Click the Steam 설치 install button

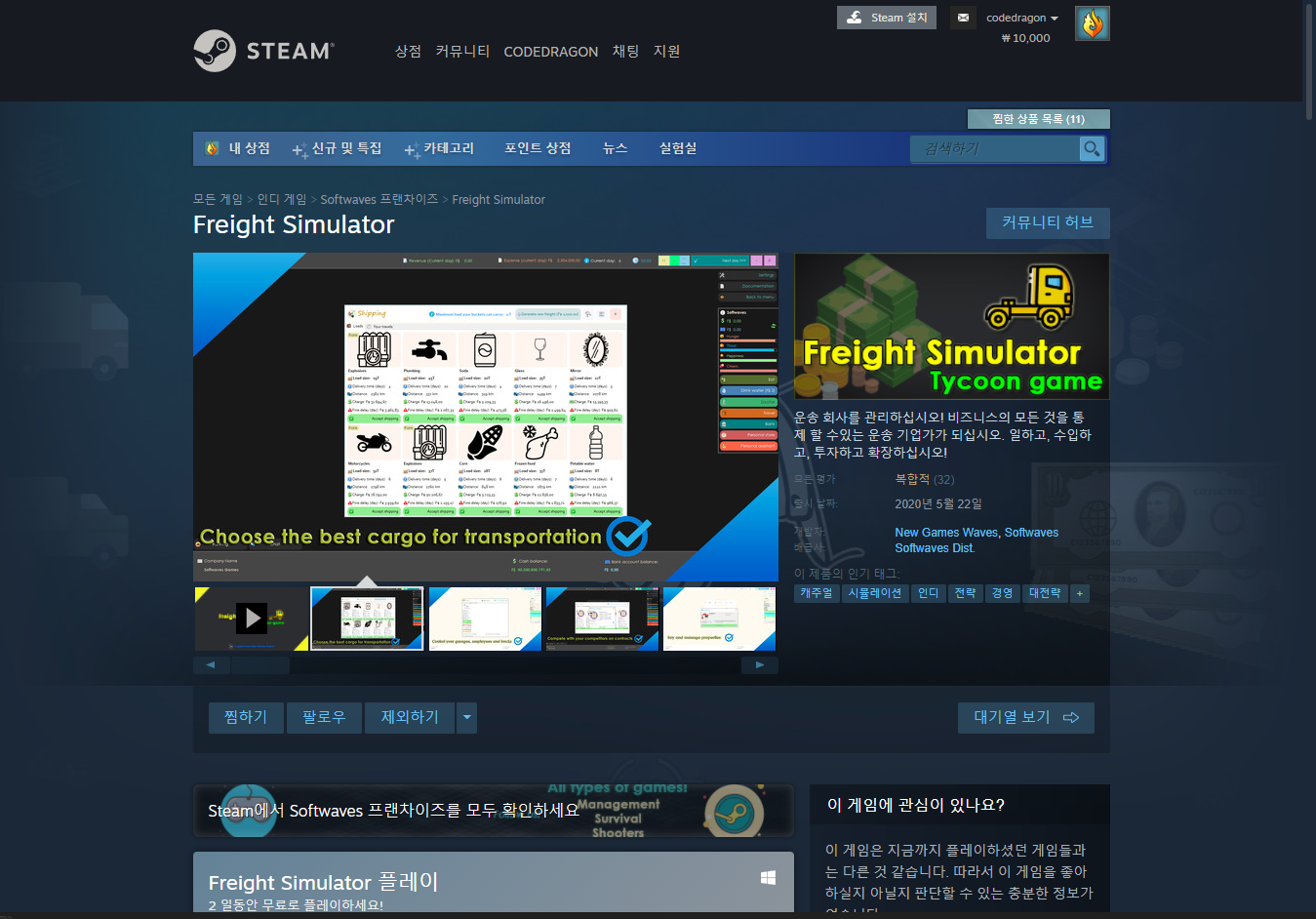click(x=887, y=18)
